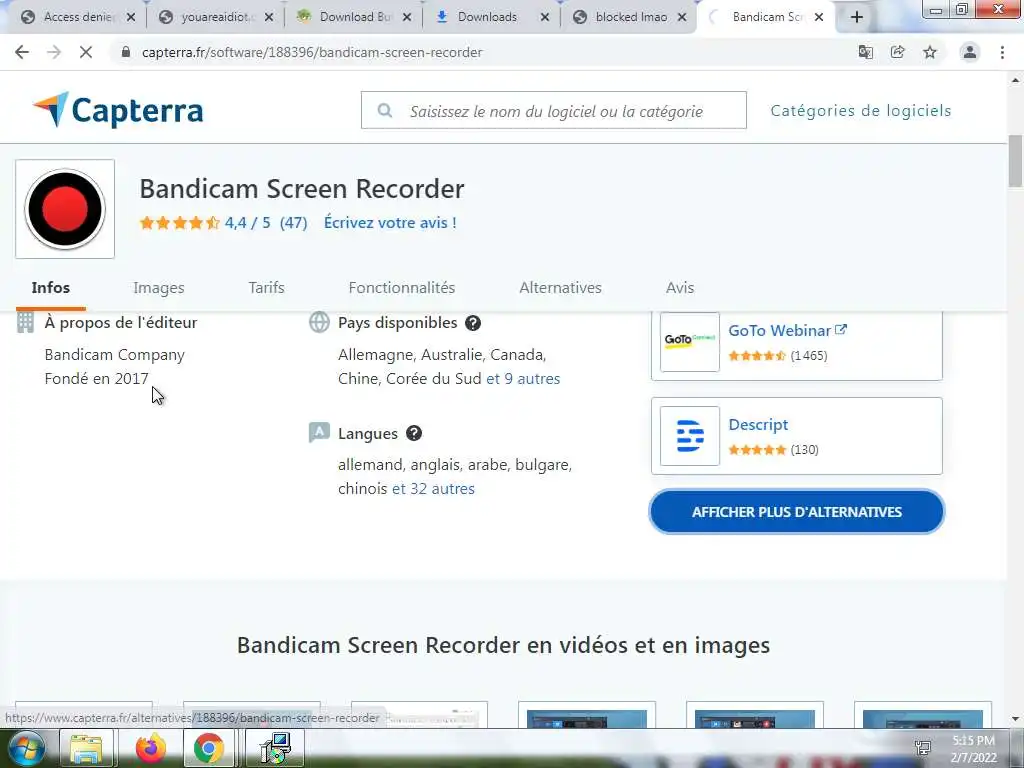The image size is (1024, 768).
Task: Click the scrollbar down arrow
Action: (x=1016, y=719)
